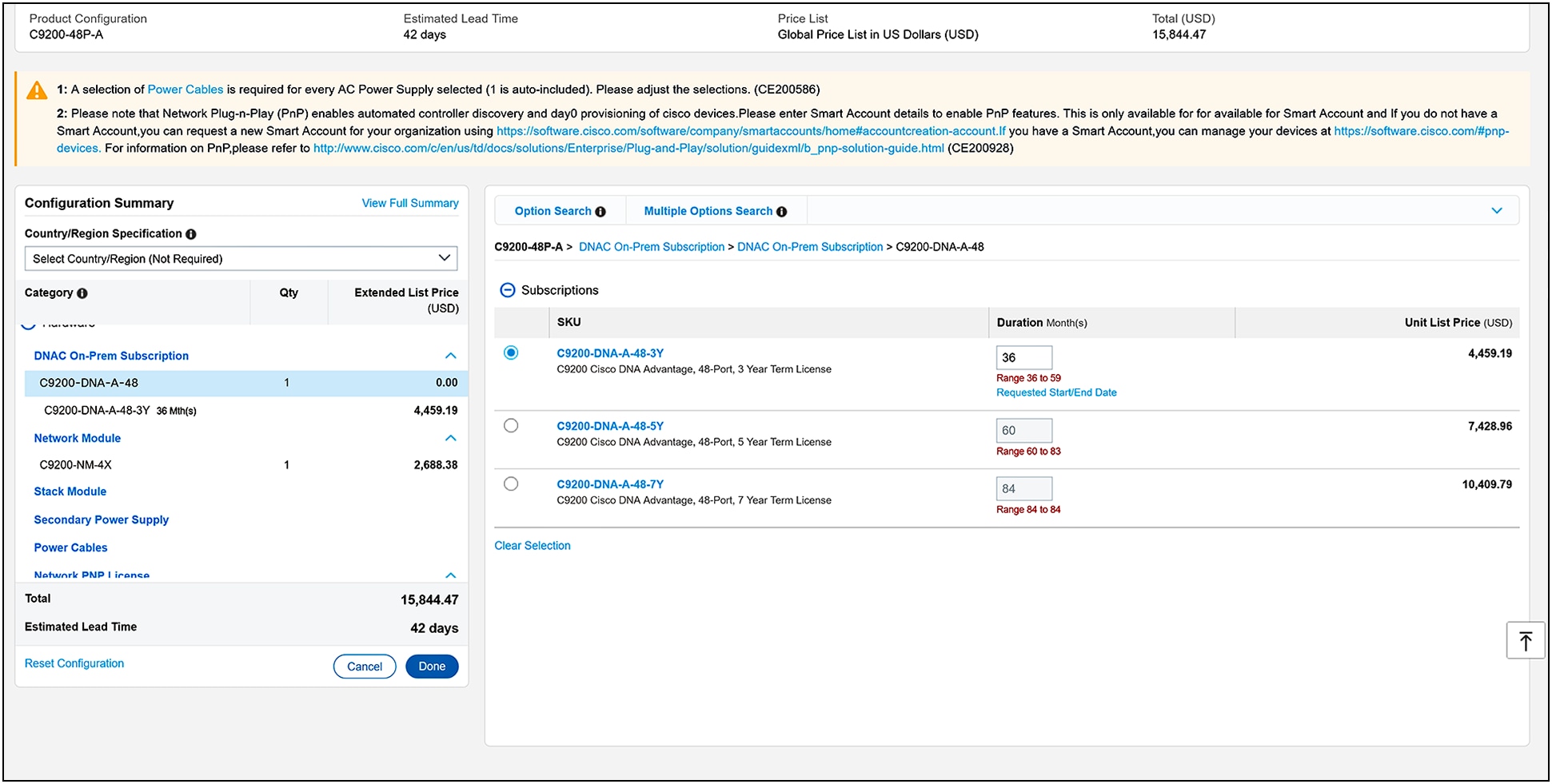Viewport: 1552px width, 784px height.
Task: Select the C9200-DNA-A-48-3Y summary row
Action: tap(246, 410)
